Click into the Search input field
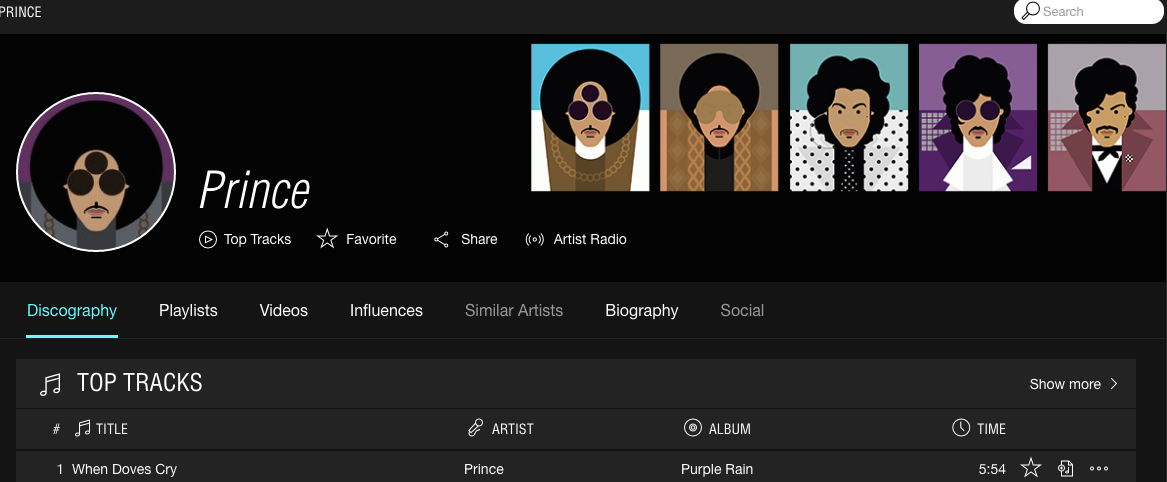This screenshot has height=482, width=1167. [1095, 12]
